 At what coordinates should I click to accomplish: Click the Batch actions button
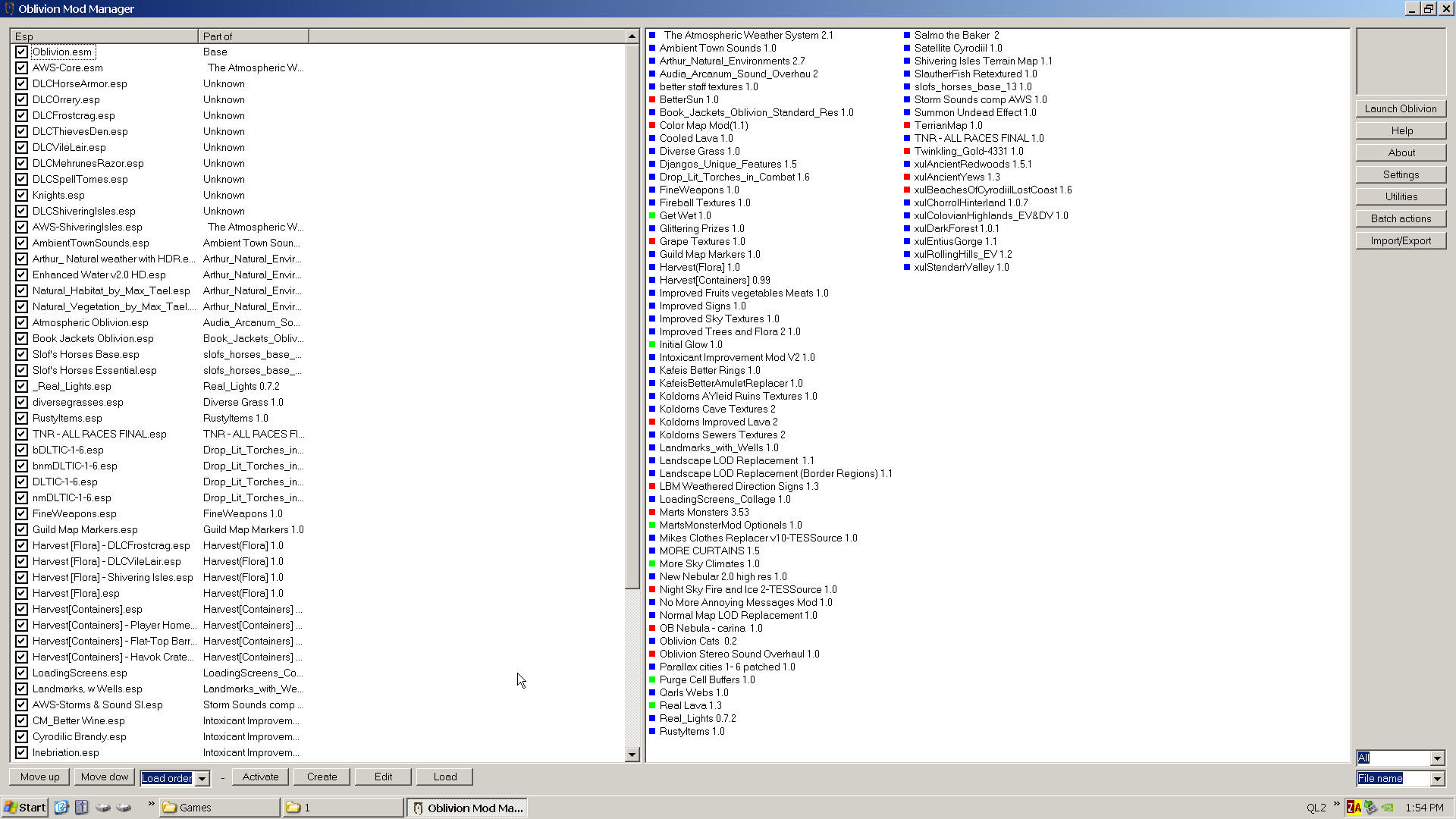tap(1401, 218)
